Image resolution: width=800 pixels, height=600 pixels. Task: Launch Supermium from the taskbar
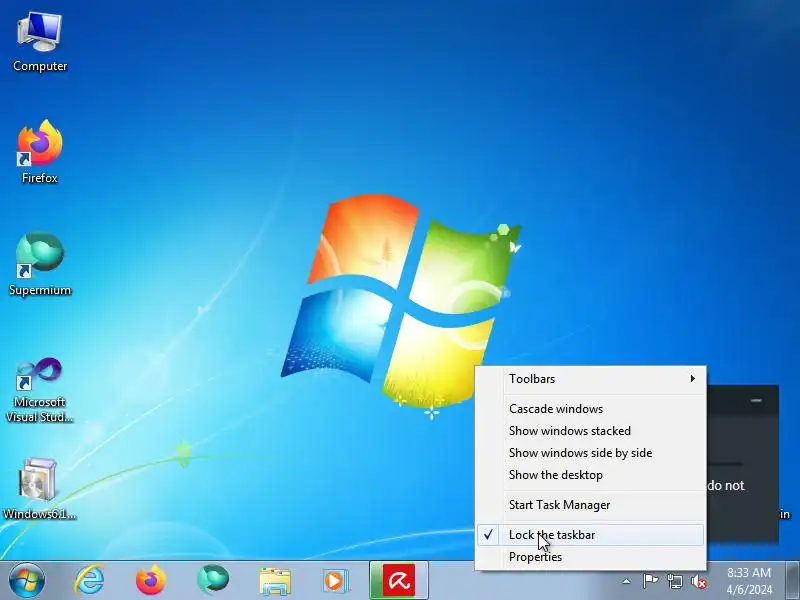(x=213, y=580)
